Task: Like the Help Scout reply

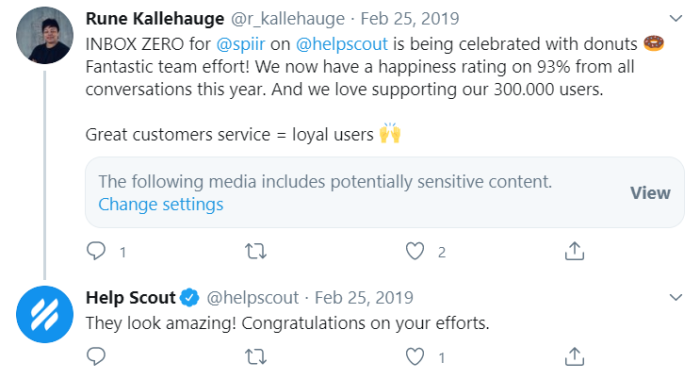Action: (415, 357)
